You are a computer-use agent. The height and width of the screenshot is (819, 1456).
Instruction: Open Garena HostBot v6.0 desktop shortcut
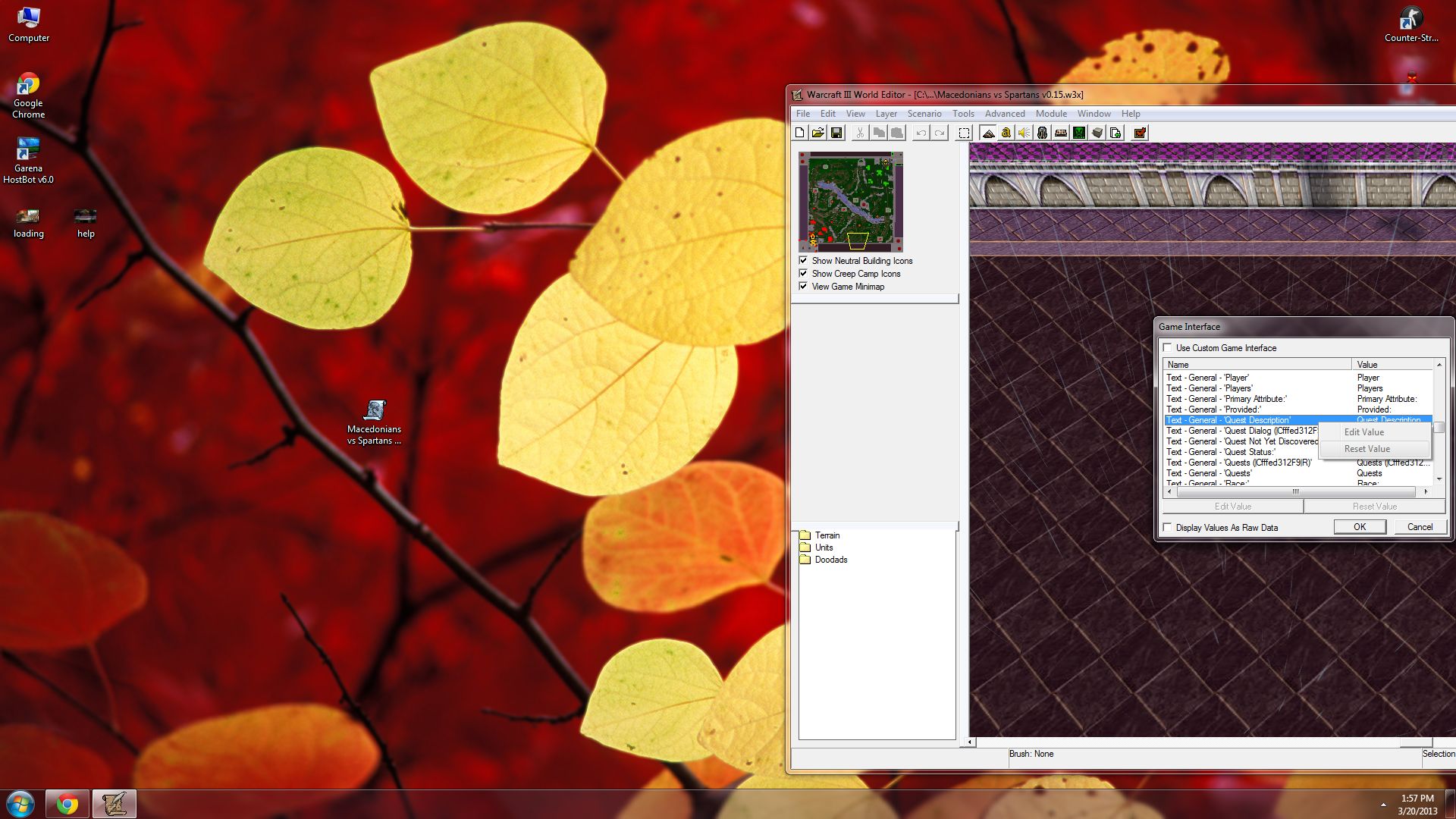29,160
